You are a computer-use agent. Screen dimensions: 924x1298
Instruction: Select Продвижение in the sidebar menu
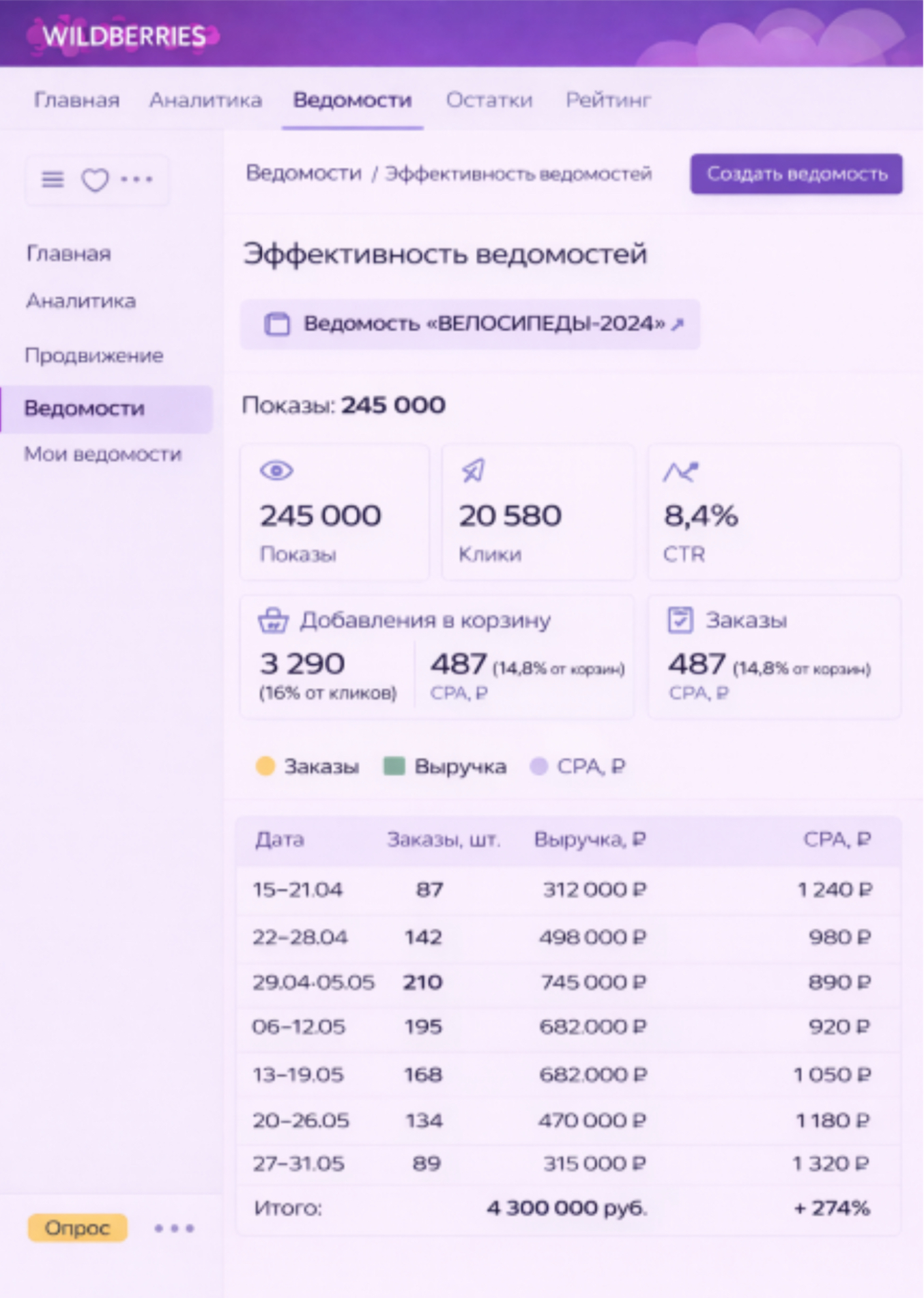(94, 356)
